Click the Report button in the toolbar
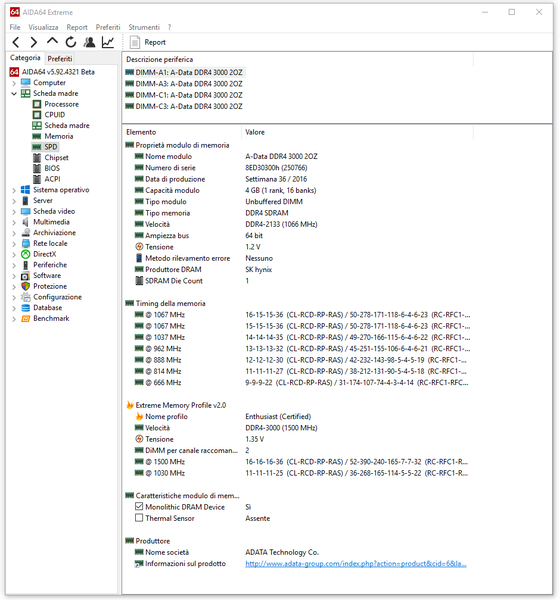Screen dimensions: 560x600 point(148,42)
